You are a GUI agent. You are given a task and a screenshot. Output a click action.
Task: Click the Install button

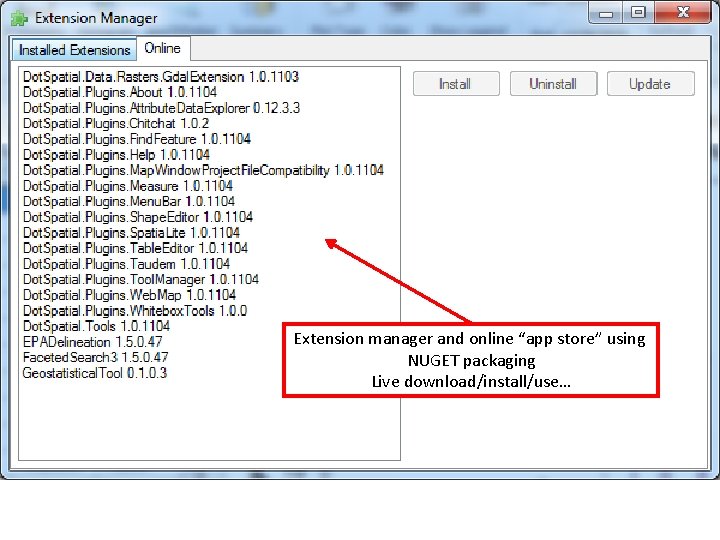point(456,84)
